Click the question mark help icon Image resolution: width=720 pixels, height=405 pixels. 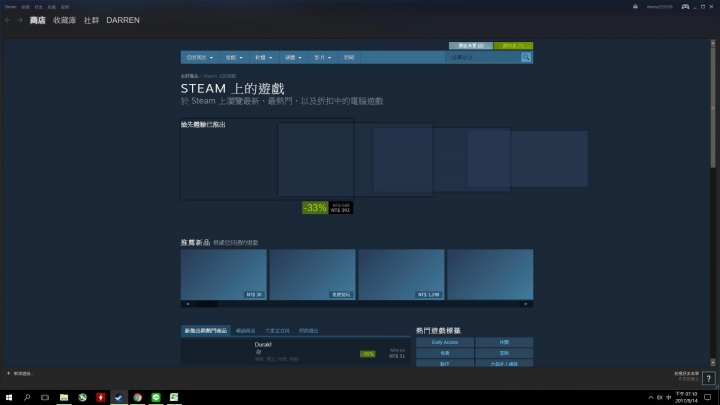tap(709, 378)
